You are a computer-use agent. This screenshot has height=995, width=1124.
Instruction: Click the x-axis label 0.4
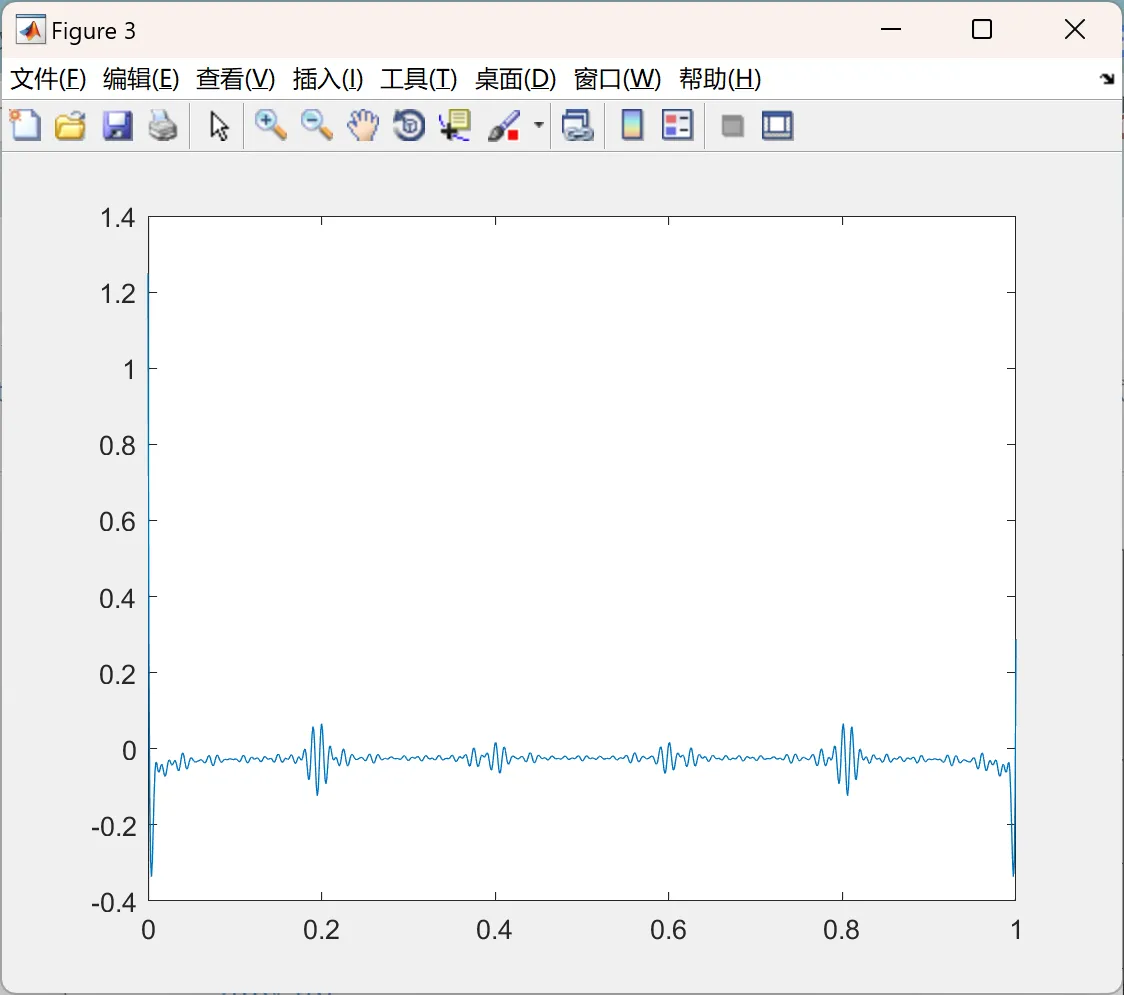coord(495,930)
